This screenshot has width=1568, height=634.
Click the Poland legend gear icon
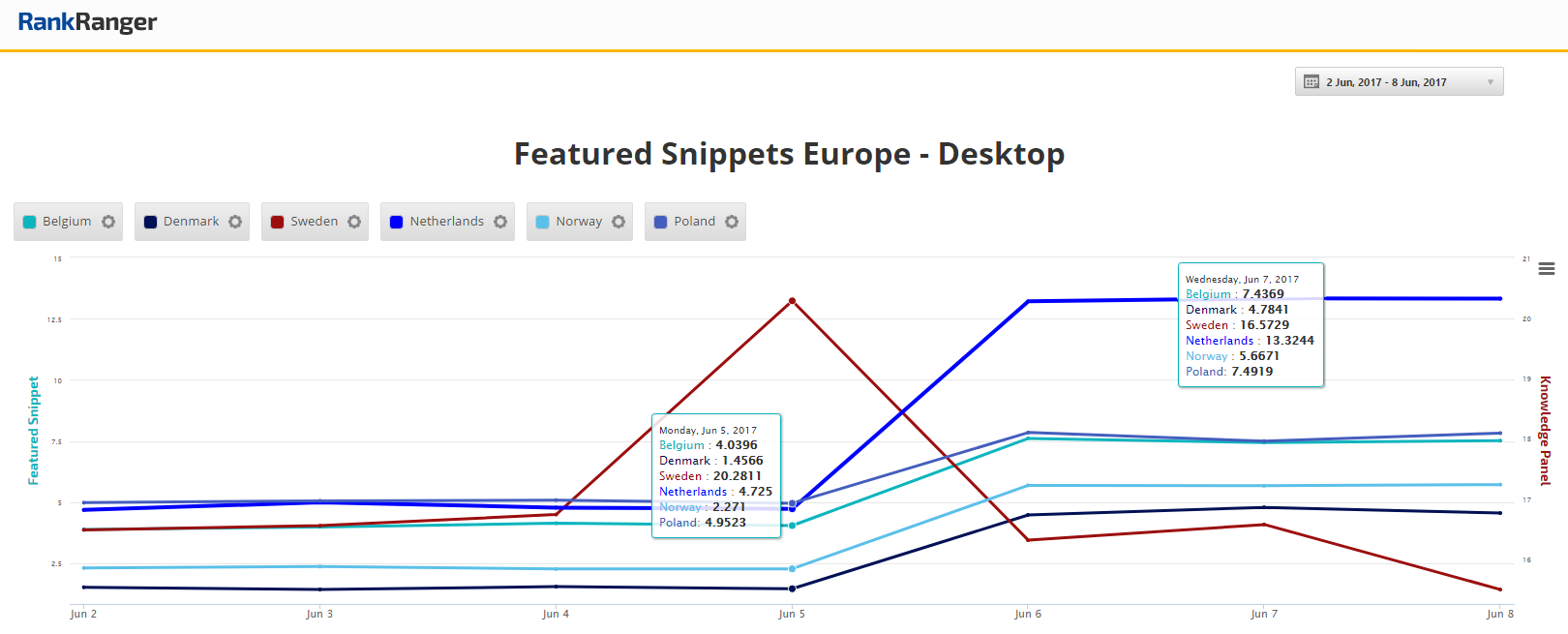(x=732, y=222)
